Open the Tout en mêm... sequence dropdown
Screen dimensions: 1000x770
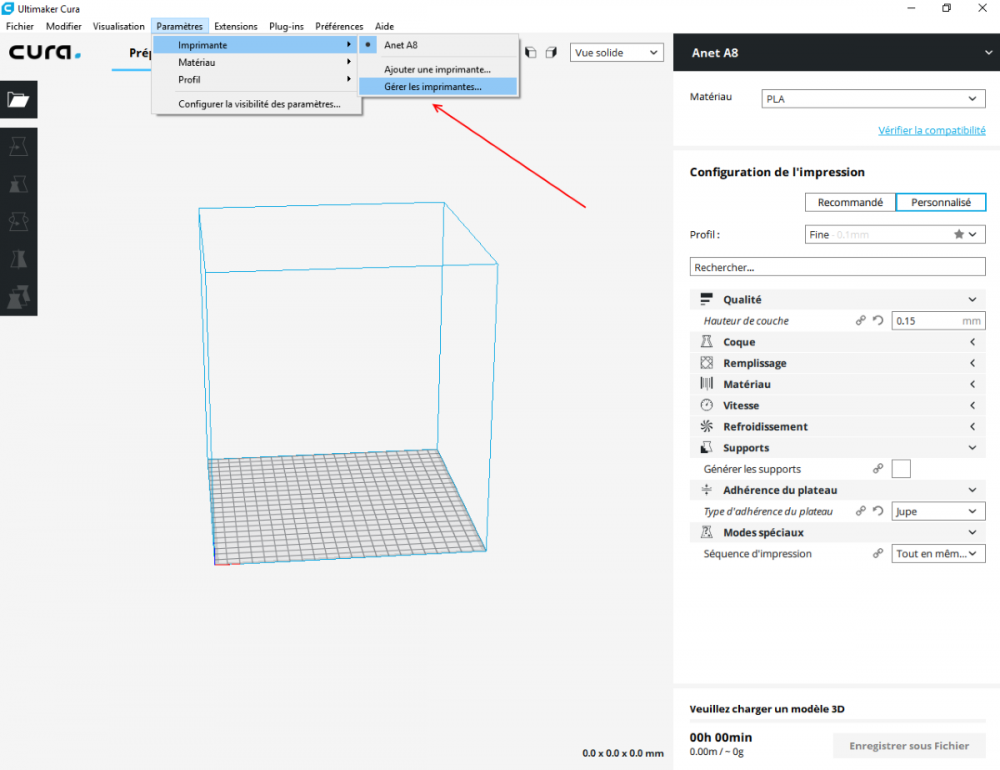(938, 554)
